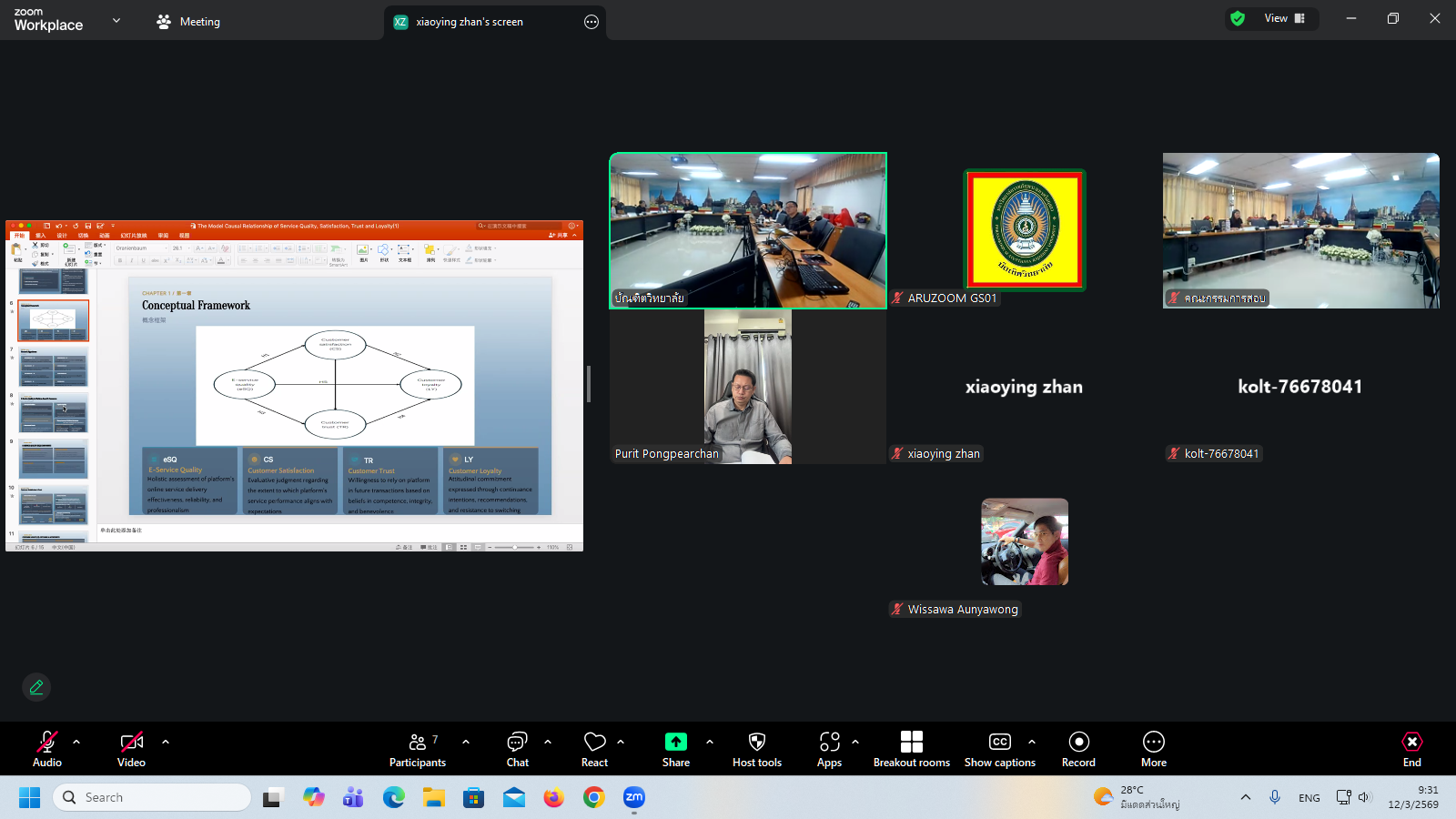Click End meeting button
Viewport: 1456px width, 819px height.
1411,749
